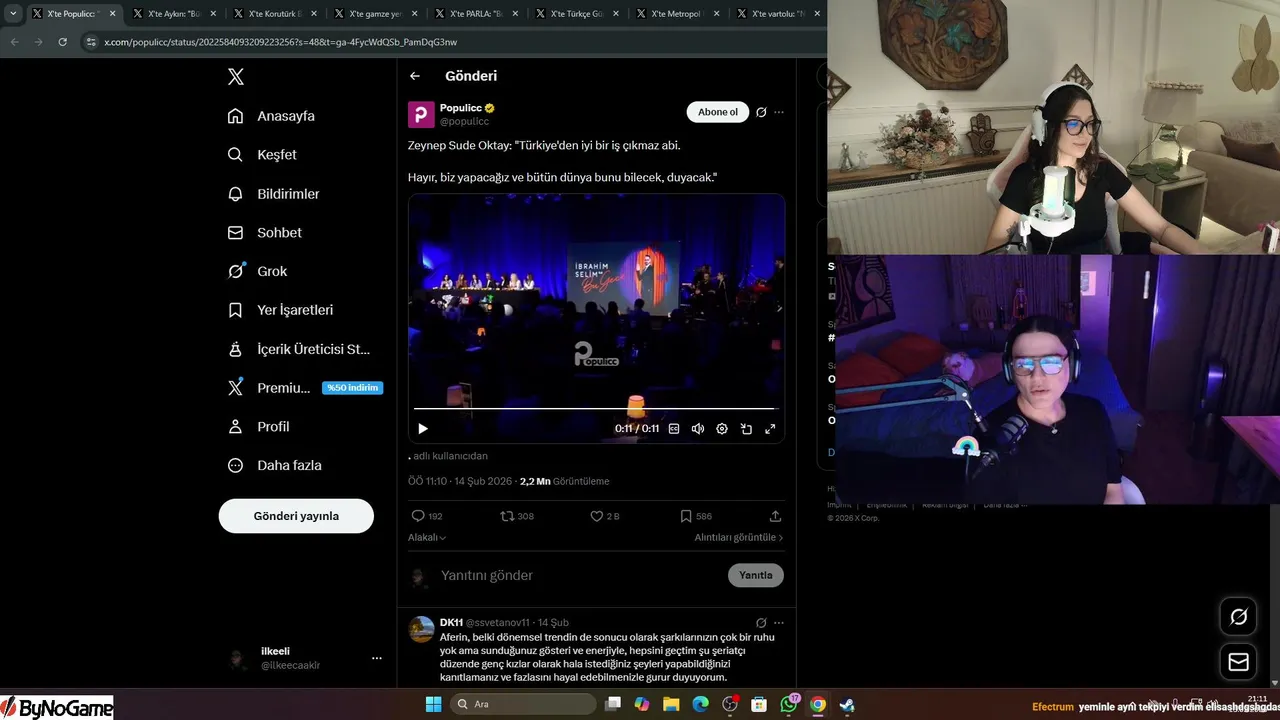Screen dimensions: 1280x720
Task: Switch to X'te Metropol tab
Action: tap(677, 14)
